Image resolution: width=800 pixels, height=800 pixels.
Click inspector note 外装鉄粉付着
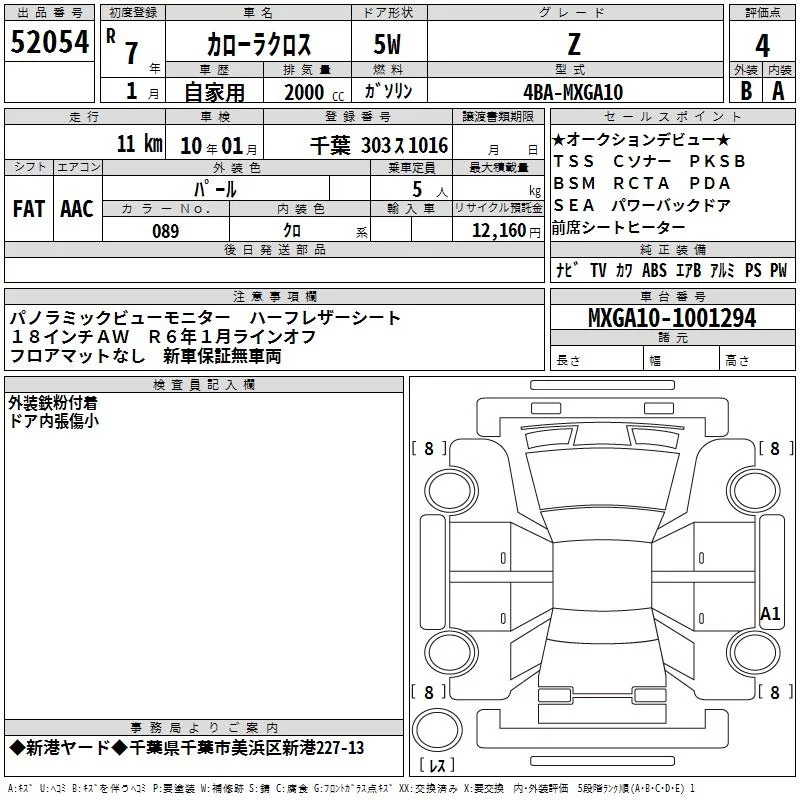53,403
